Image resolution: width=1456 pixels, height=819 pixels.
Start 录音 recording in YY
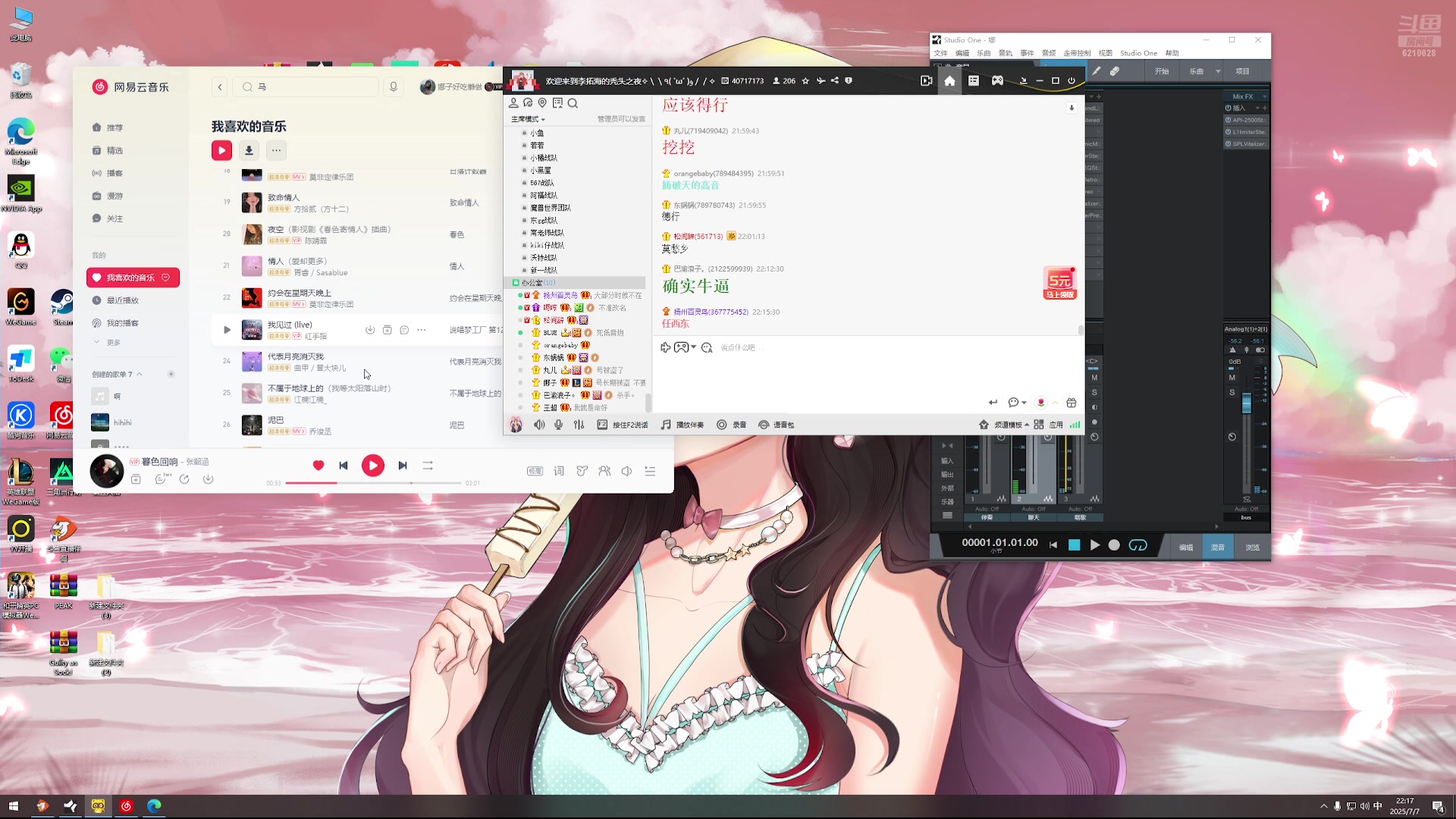[732, 425]
